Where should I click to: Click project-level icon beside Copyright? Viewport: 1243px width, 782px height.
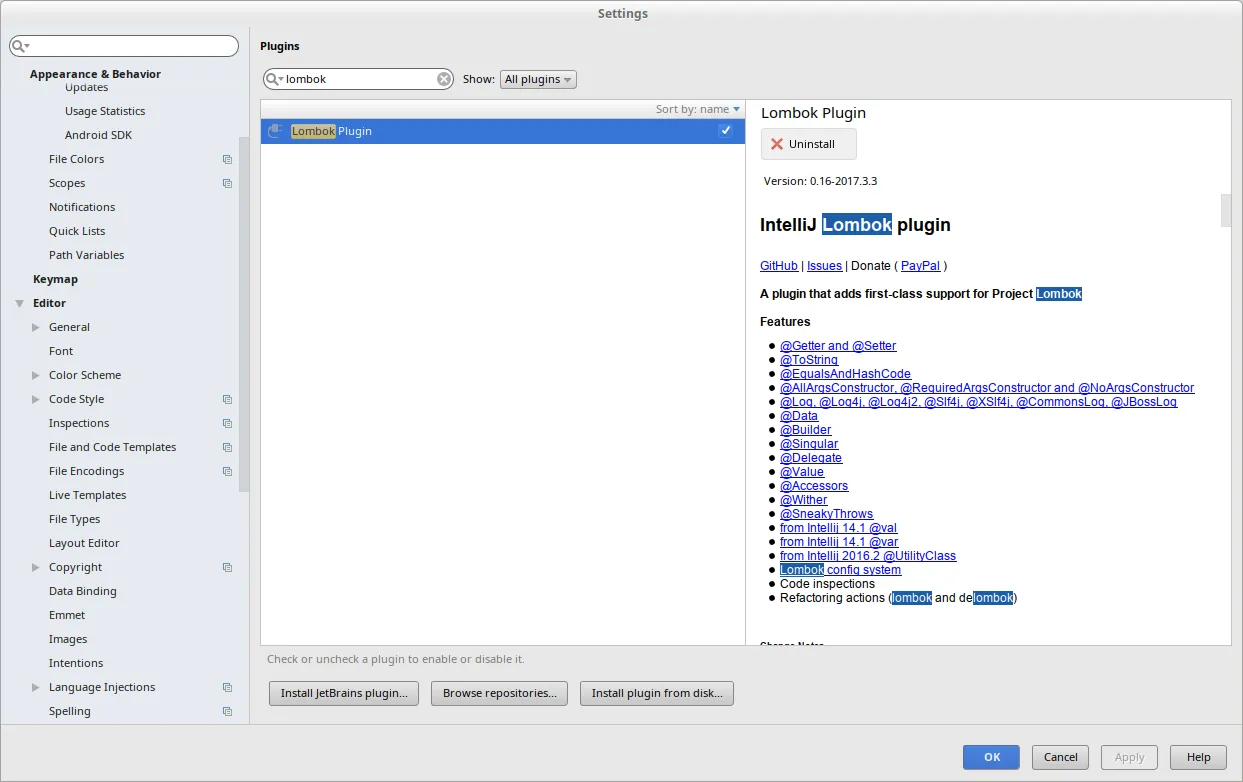227,567
